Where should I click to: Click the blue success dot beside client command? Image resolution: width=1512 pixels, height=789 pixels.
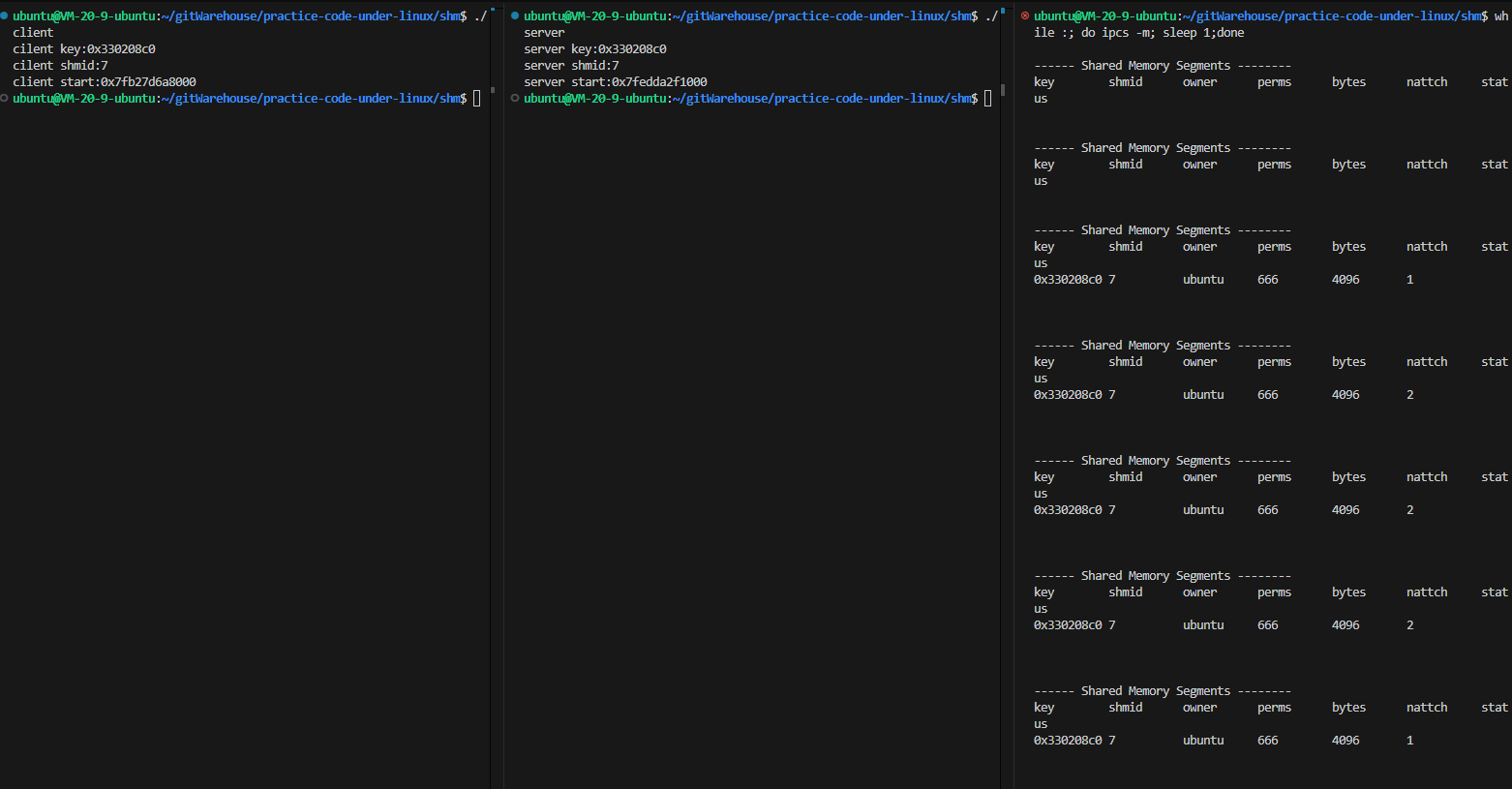[x=5, y=15]
